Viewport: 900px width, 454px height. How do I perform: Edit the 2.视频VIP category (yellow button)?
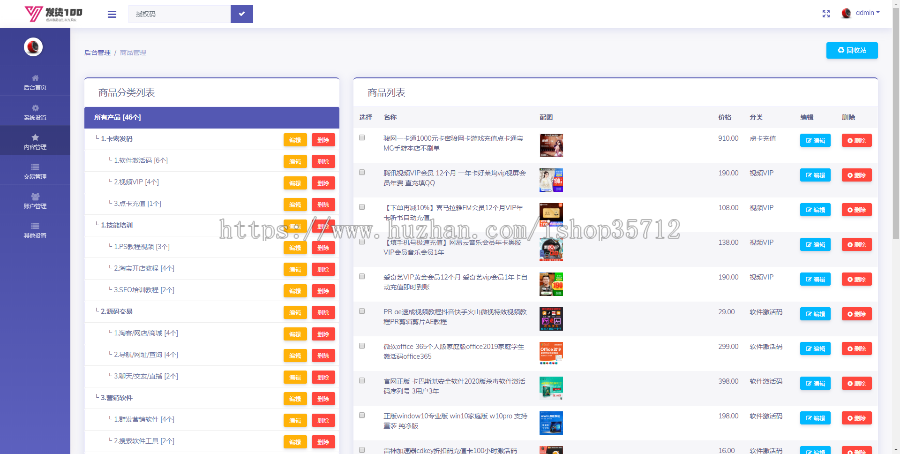295,183
